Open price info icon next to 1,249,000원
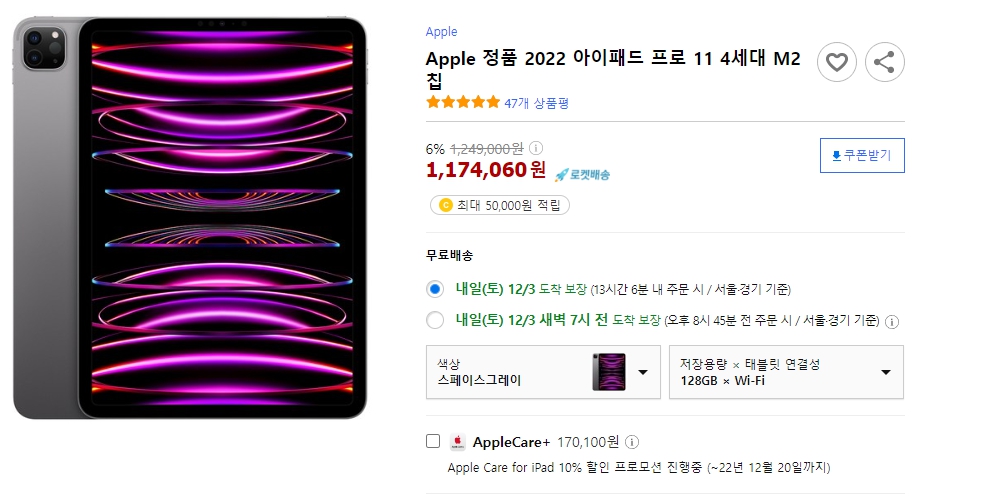Image resolution: width=1007 pixels, height=502 pixels. pyautogui.click(x=536, y=149)
